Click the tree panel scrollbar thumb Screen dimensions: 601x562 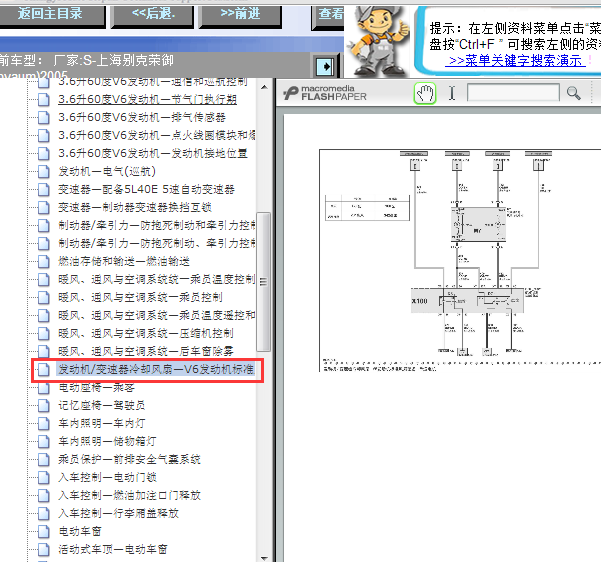click(x=264, y=282)
